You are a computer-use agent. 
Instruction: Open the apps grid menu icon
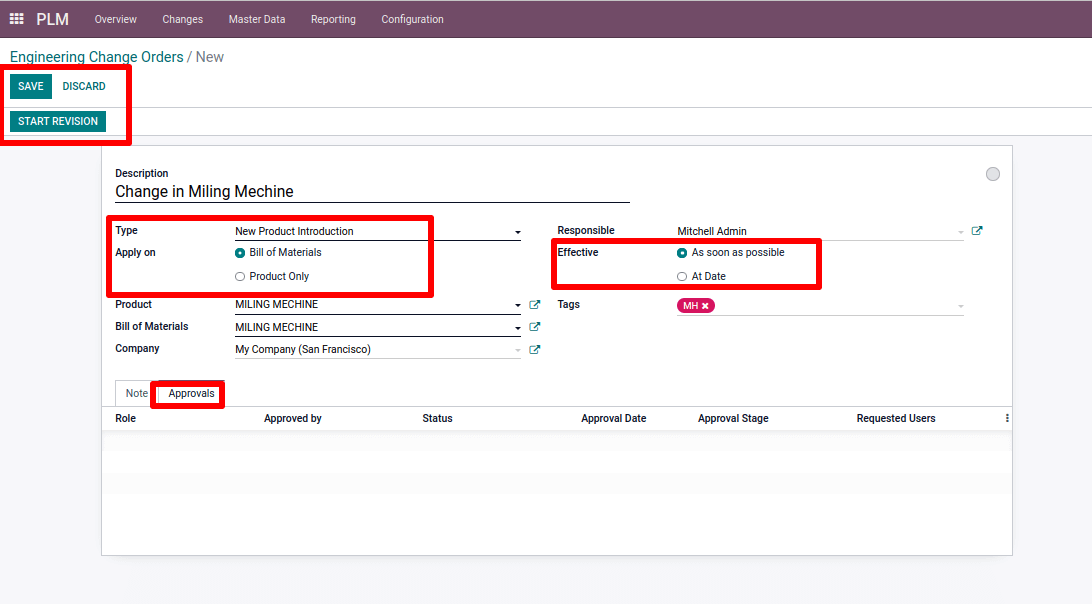point(17,19)
